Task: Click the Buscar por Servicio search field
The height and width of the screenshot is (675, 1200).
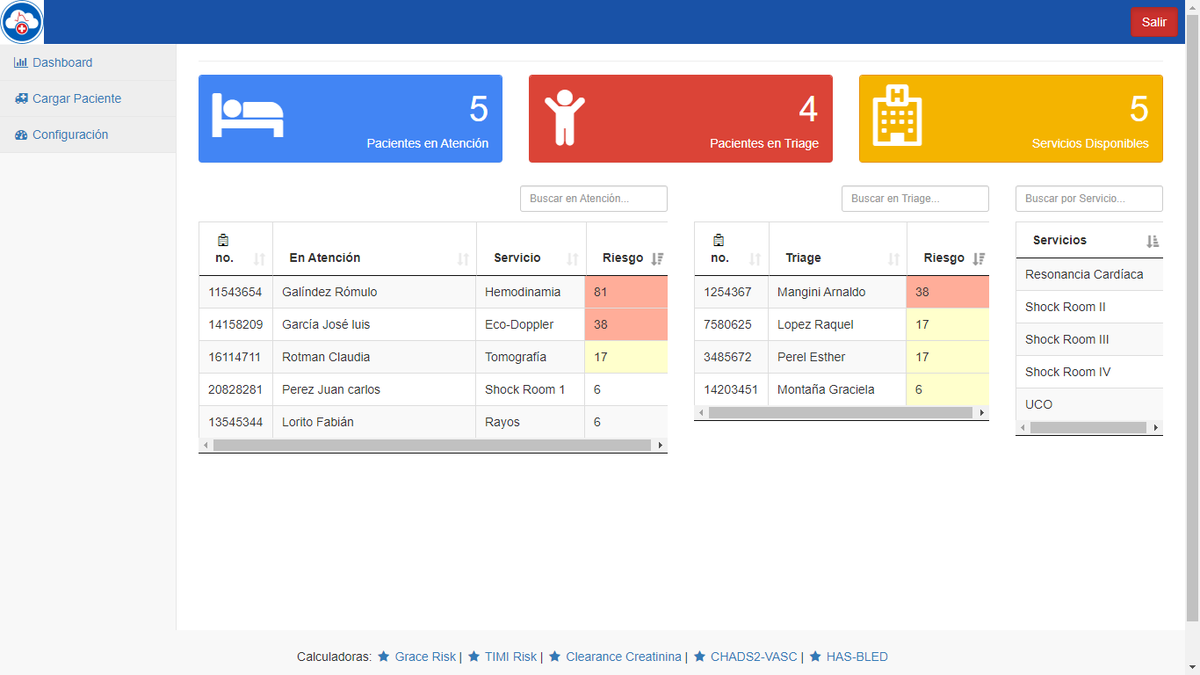Action: click(1089, 198)
